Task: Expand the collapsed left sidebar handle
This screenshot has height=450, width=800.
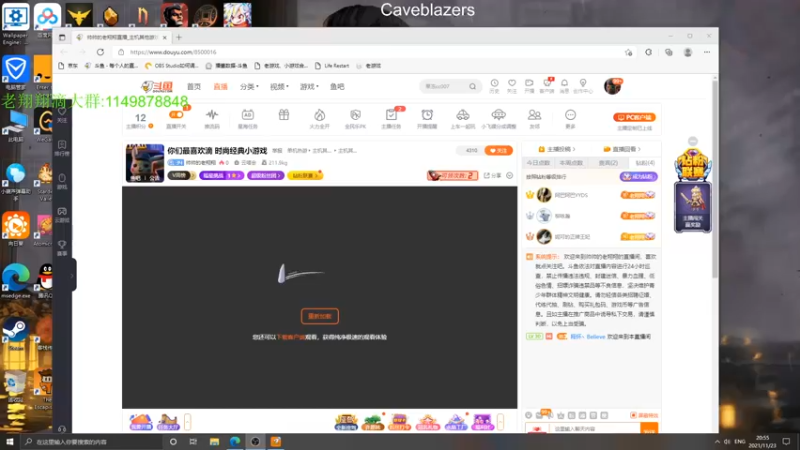Action: 72,275
